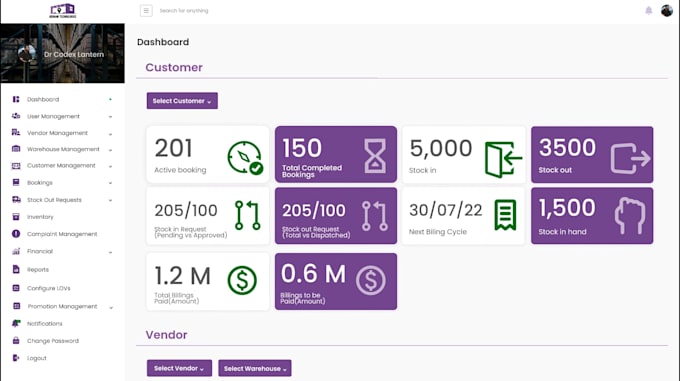680x381 pixels.
Task: Click the Active booking compass icon
Action: [x=245, y=158]
